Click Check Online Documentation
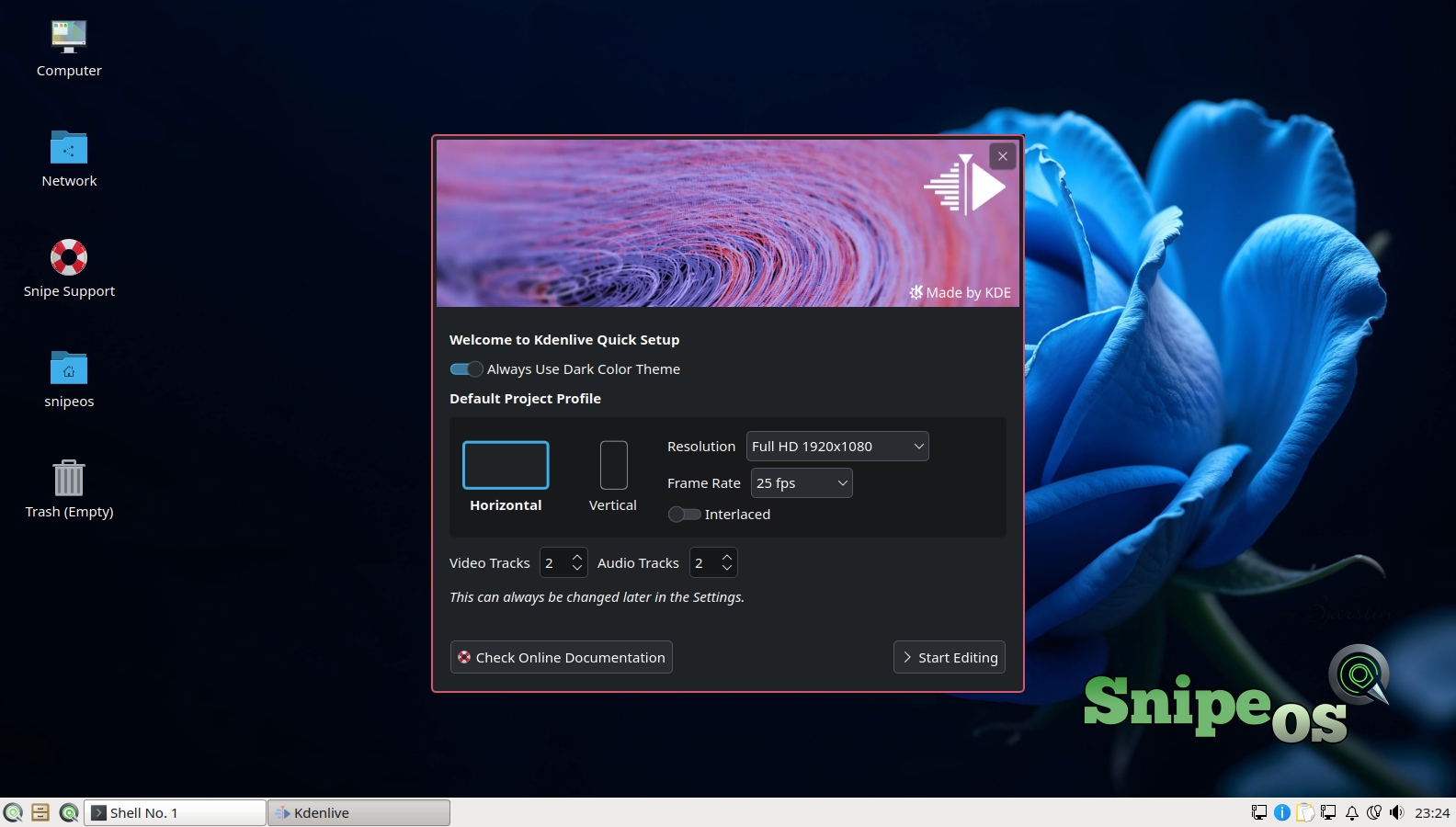 point(562,657)
